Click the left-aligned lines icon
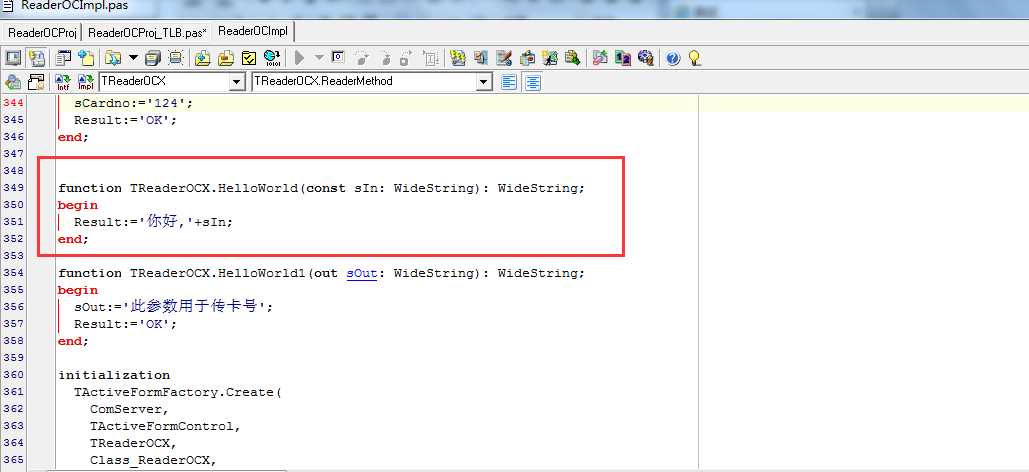This screenshot has height=472, width=1029. tap(509, 82)
